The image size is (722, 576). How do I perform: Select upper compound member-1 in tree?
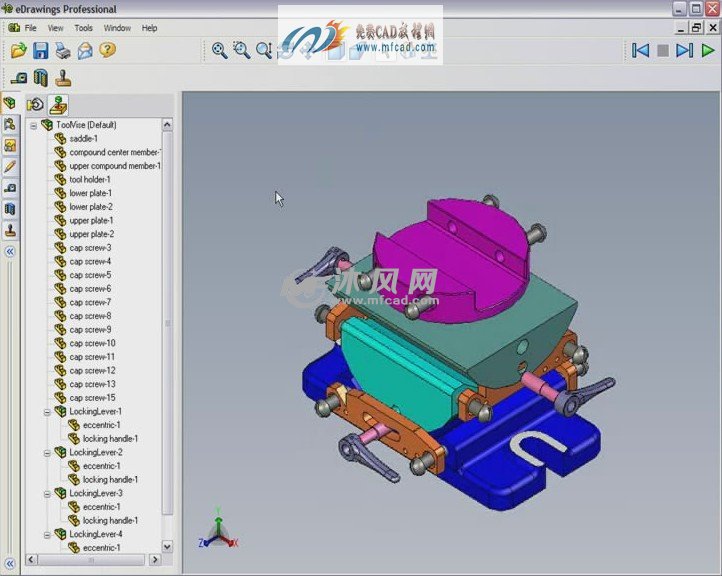tap(115, 166)
